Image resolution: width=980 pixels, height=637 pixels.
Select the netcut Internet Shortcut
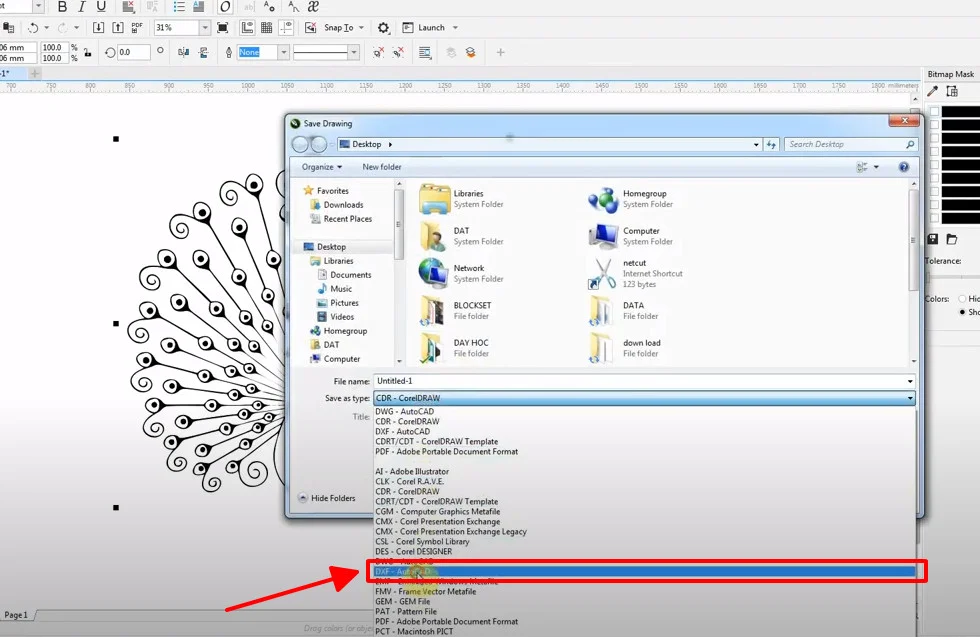point(636,274)
